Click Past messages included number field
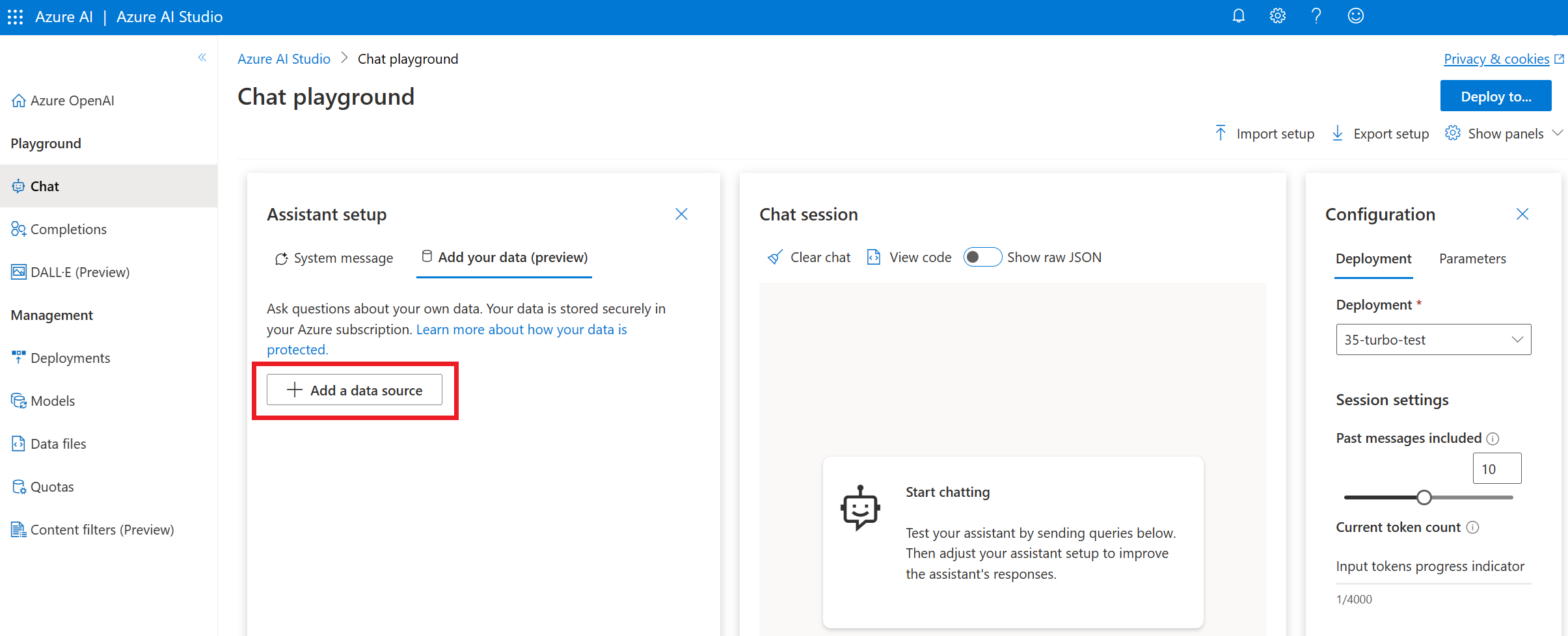 [1497, 468]
